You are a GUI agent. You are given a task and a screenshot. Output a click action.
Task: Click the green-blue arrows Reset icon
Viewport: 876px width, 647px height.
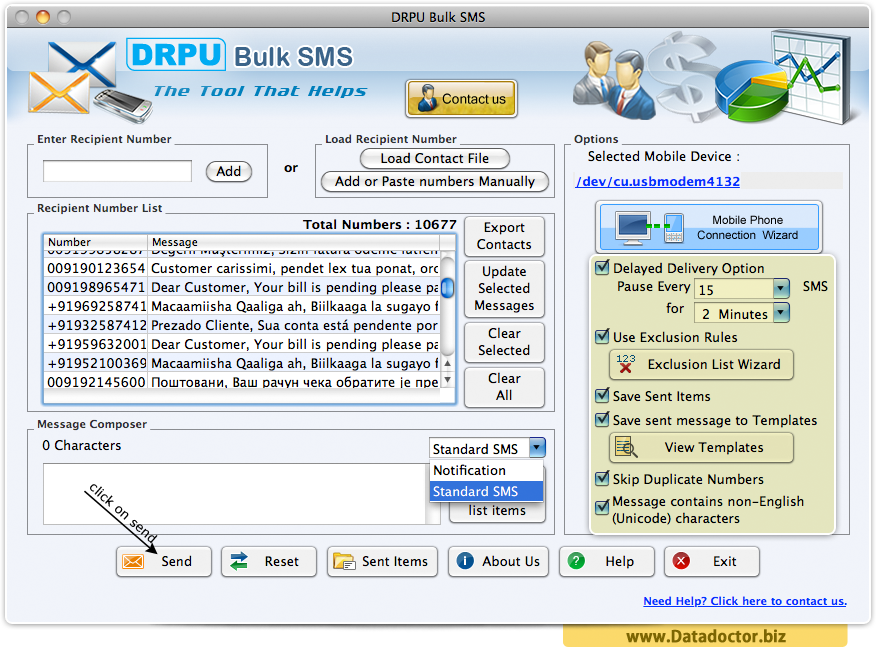[x=239, y=561]
